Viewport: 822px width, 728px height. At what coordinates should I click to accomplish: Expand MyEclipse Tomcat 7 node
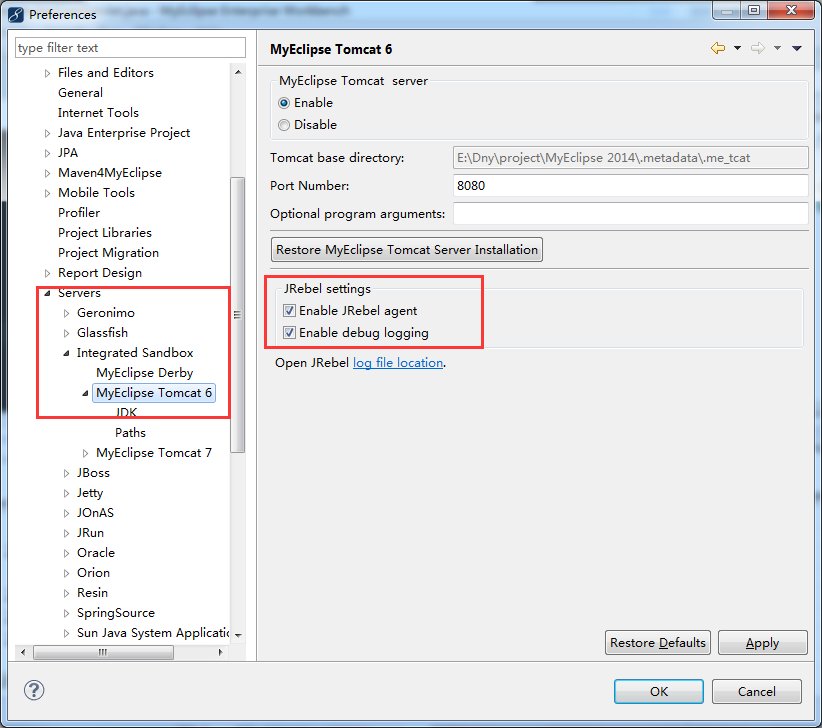coord(85,453)
